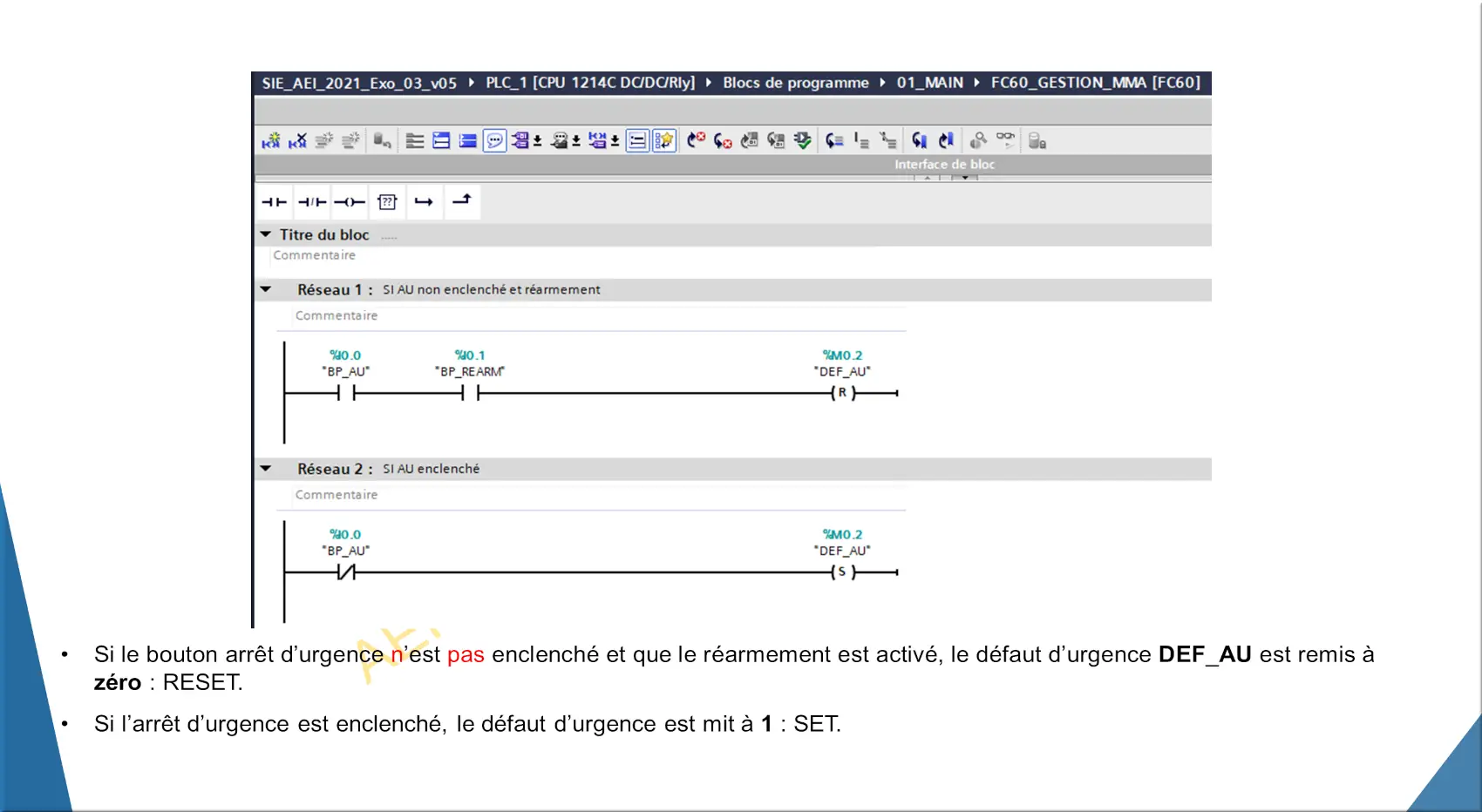Click the navigate to read/write access icon
Viewport: 1482px width, 812px height.
click(x=835, y=140)
